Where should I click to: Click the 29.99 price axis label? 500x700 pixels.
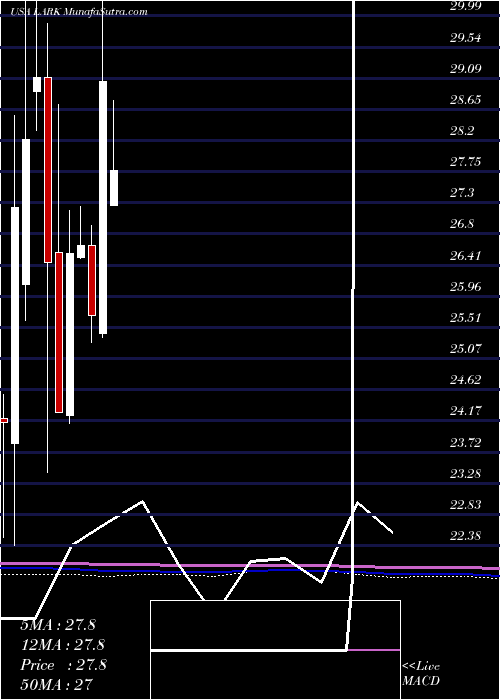[465, 6]
